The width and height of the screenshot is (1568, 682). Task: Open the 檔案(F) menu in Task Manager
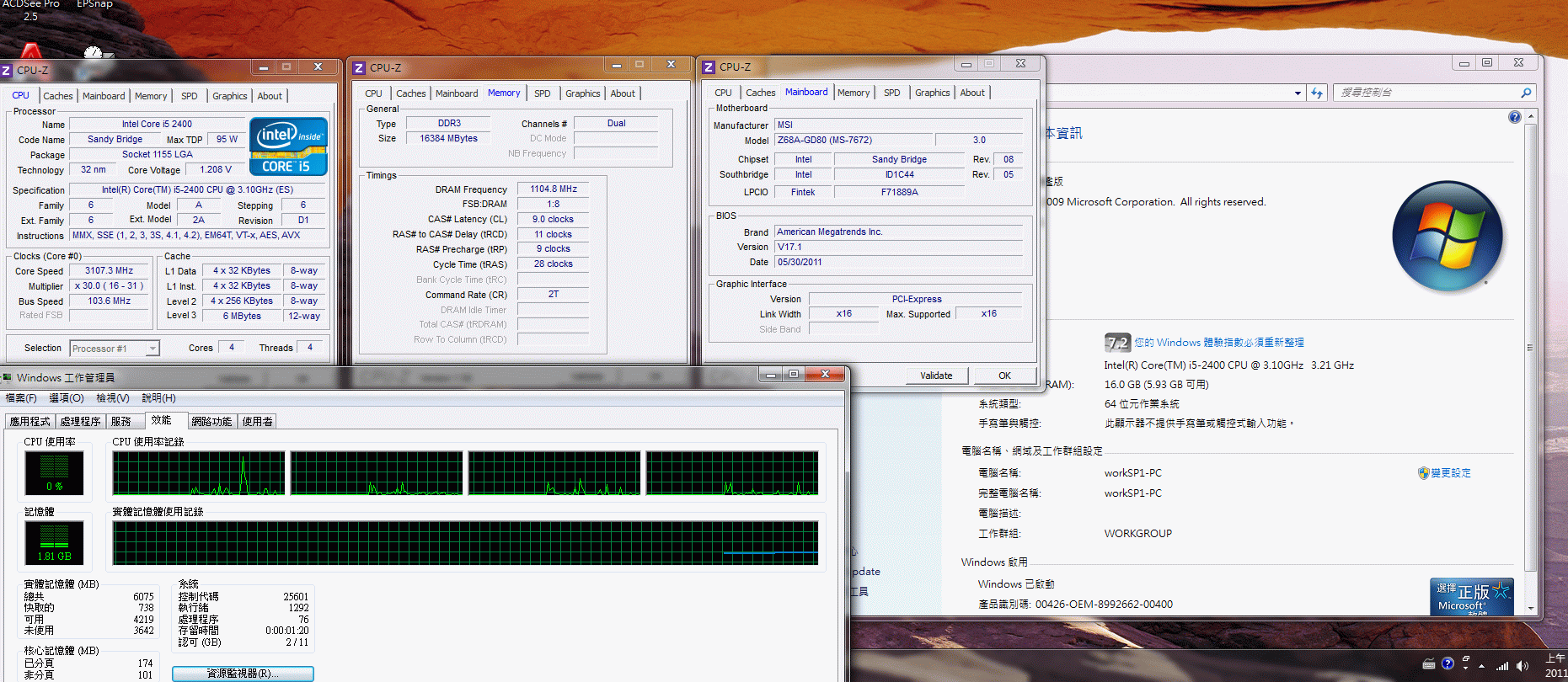click(x=21, y=398)
